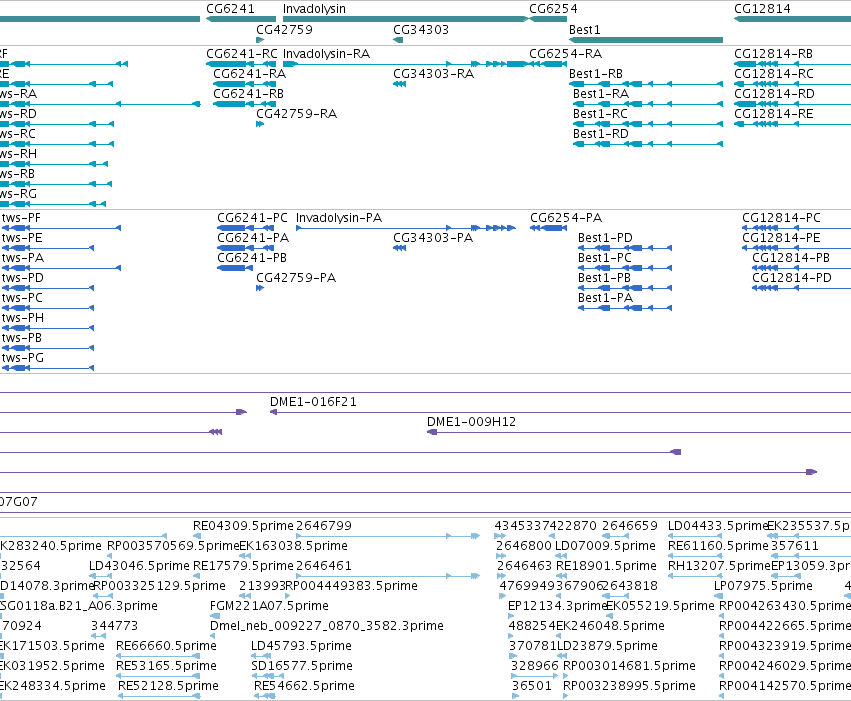Select the Best1 gene label
The width and height of the screenshot is (851, 701).
click(585, 29)
